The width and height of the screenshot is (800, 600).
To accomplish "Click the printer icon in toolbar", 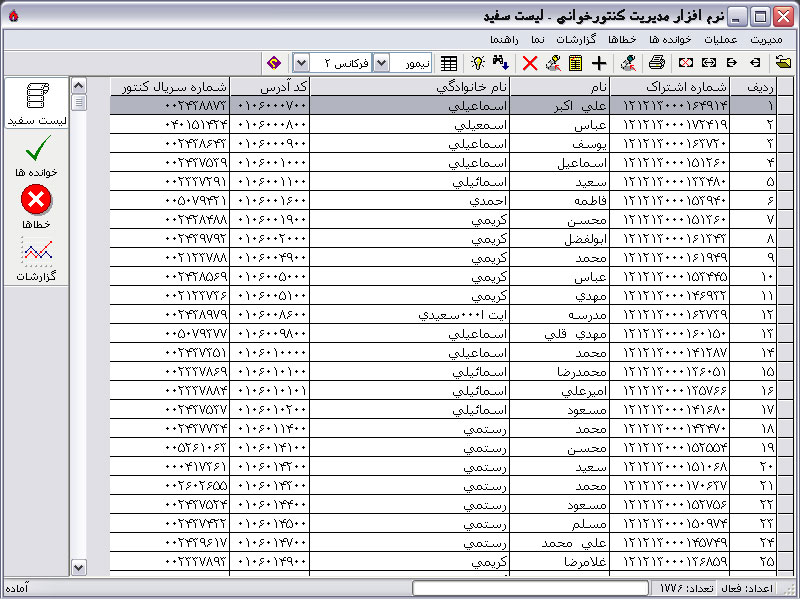I will click(x=656, y=63).
